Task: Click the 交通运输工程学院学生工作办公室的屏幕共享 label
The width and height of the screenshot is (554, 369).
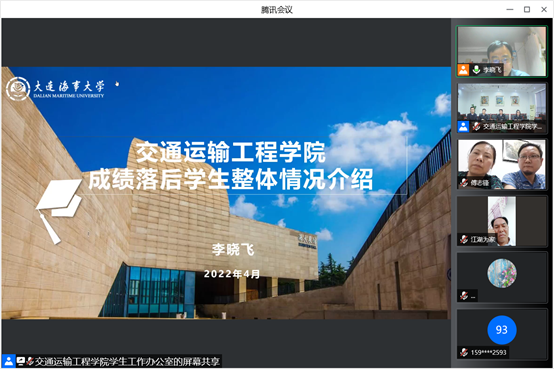Action: click(x=127, y=361)
